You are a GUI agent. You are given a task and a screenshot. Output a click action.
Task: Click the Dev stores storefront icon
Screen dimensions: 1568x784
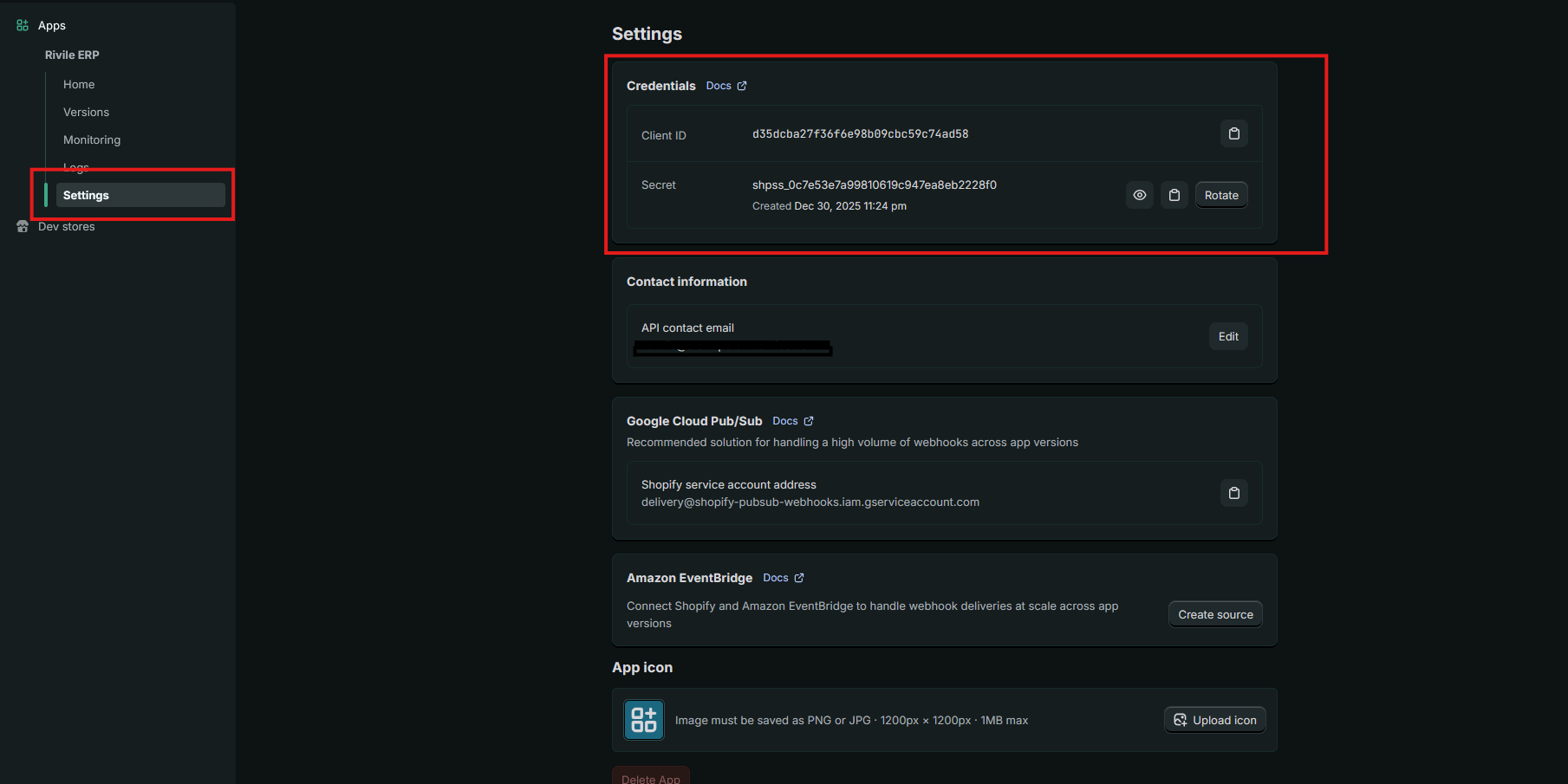pos(23,227)
